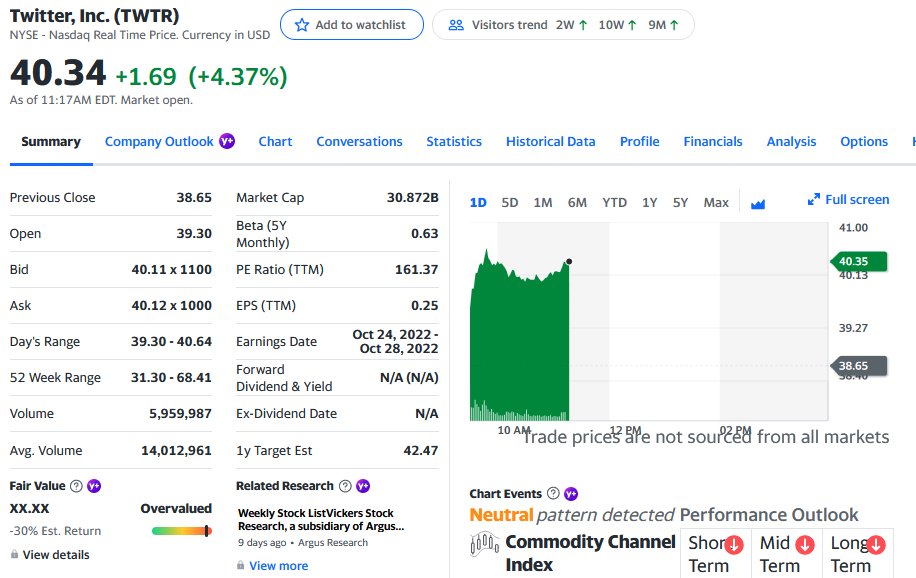
Task: Click the Y+ badge next to Fair Value
Action: point(94,486)
